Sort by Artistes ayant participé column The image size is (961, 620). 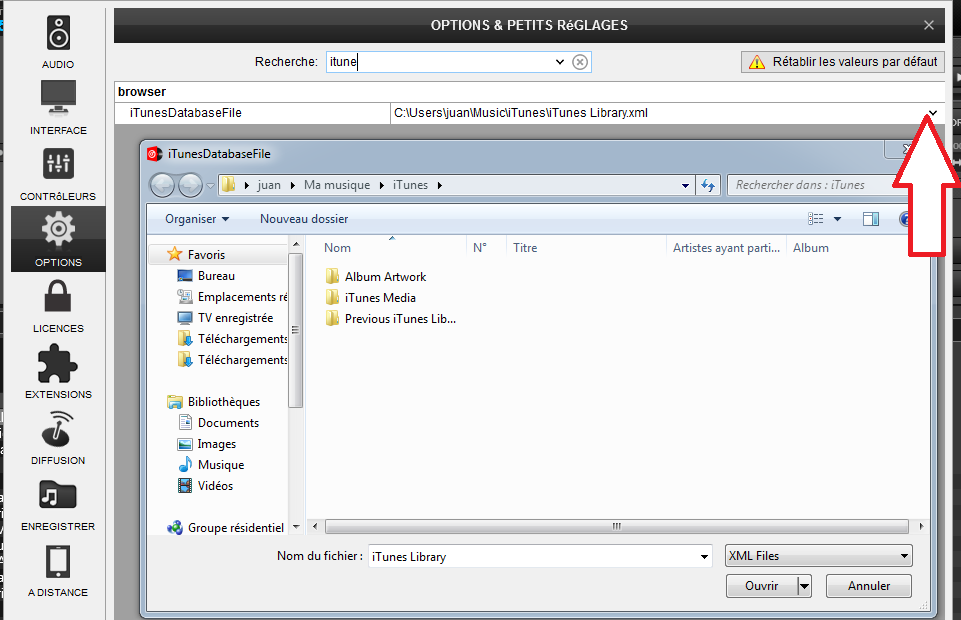point(726,248)
